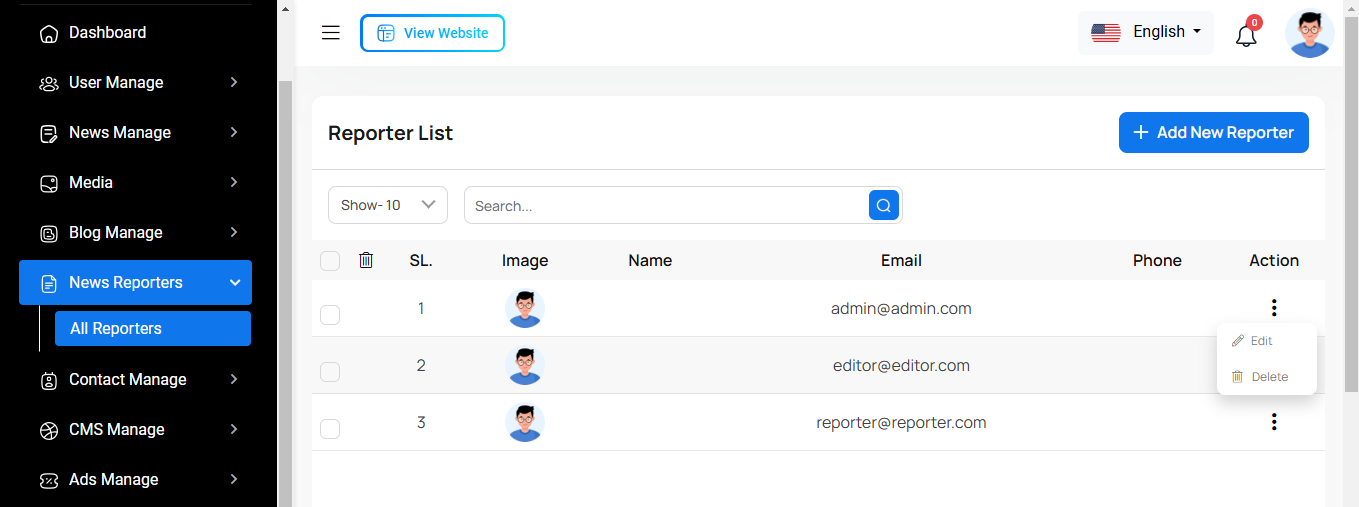The width and height of the screenshot is (1359, 507).
Task: Open action menu for reporter@reporter.com
Action: [1273, 422]
